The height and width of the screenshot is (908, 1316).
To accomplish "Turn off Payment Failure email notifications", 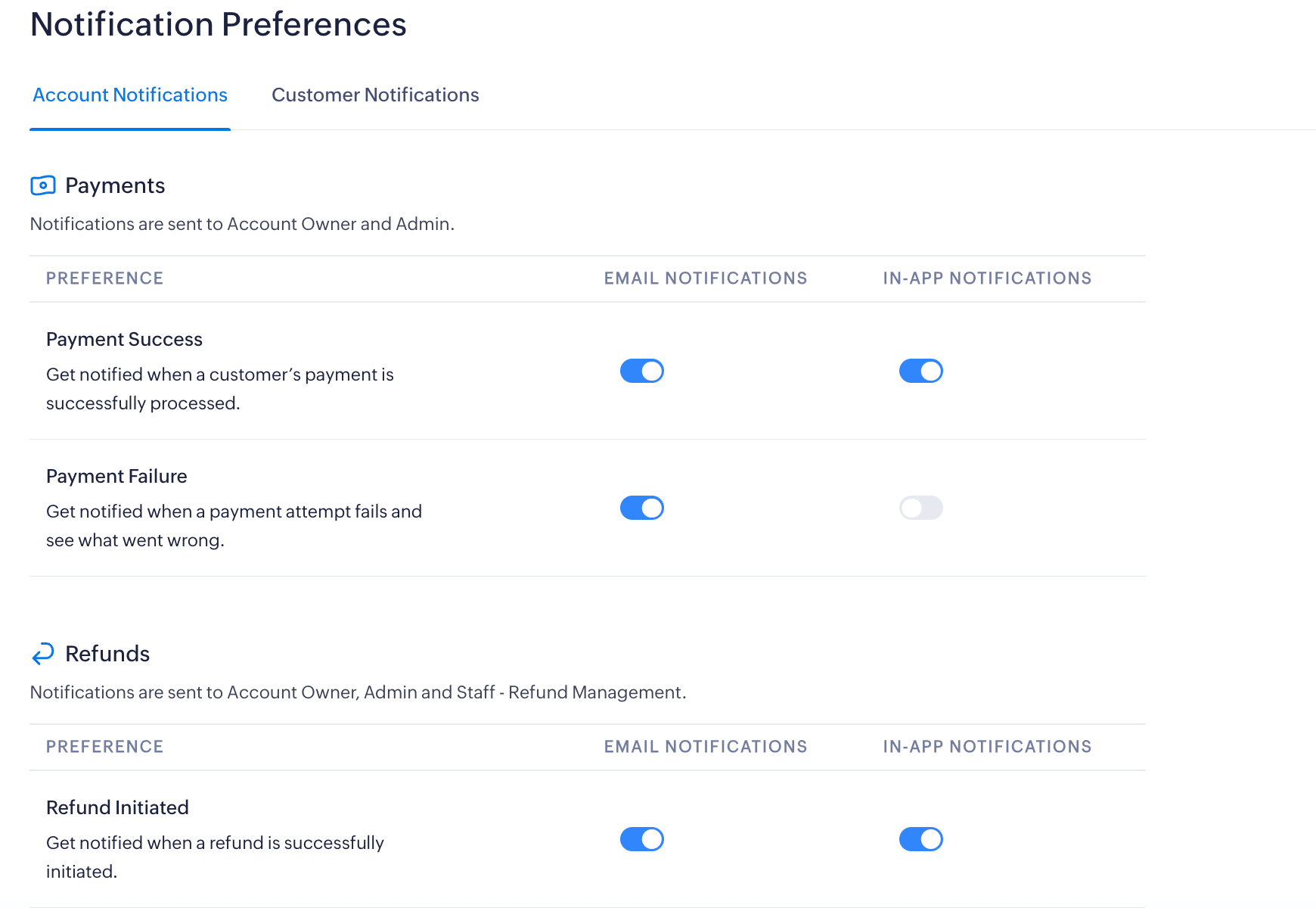I will (x=642, y=508).
